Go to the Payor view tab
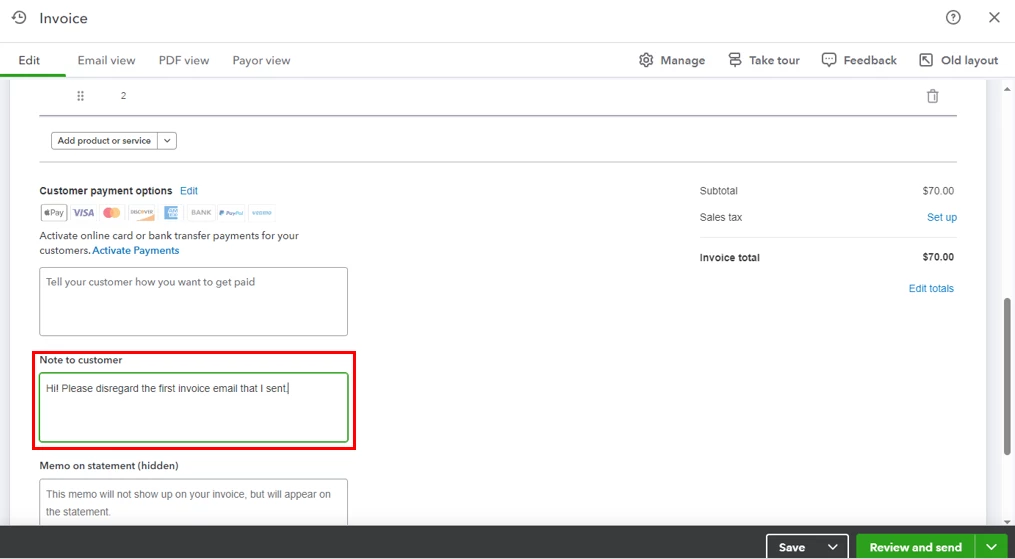Viewport: 1015px width, 559px height. coord(262,60)
